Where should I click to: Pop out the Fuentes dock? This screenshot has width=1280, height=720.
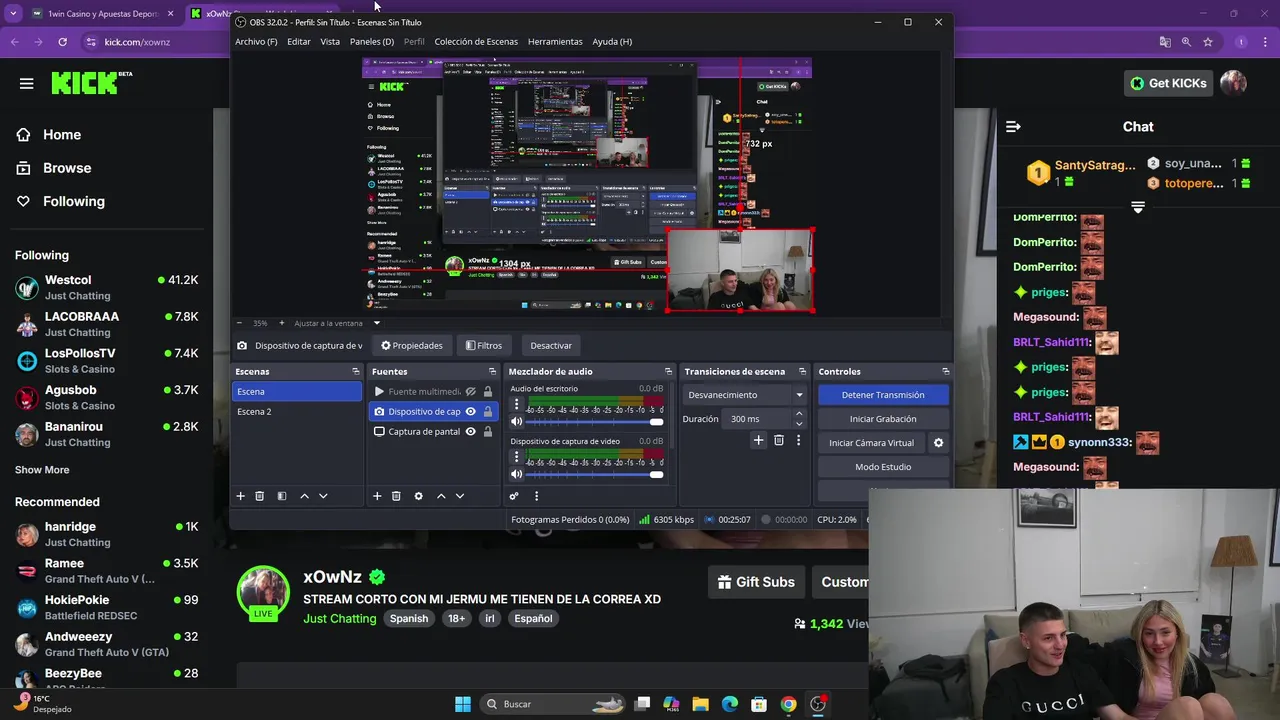coord(492,372)
